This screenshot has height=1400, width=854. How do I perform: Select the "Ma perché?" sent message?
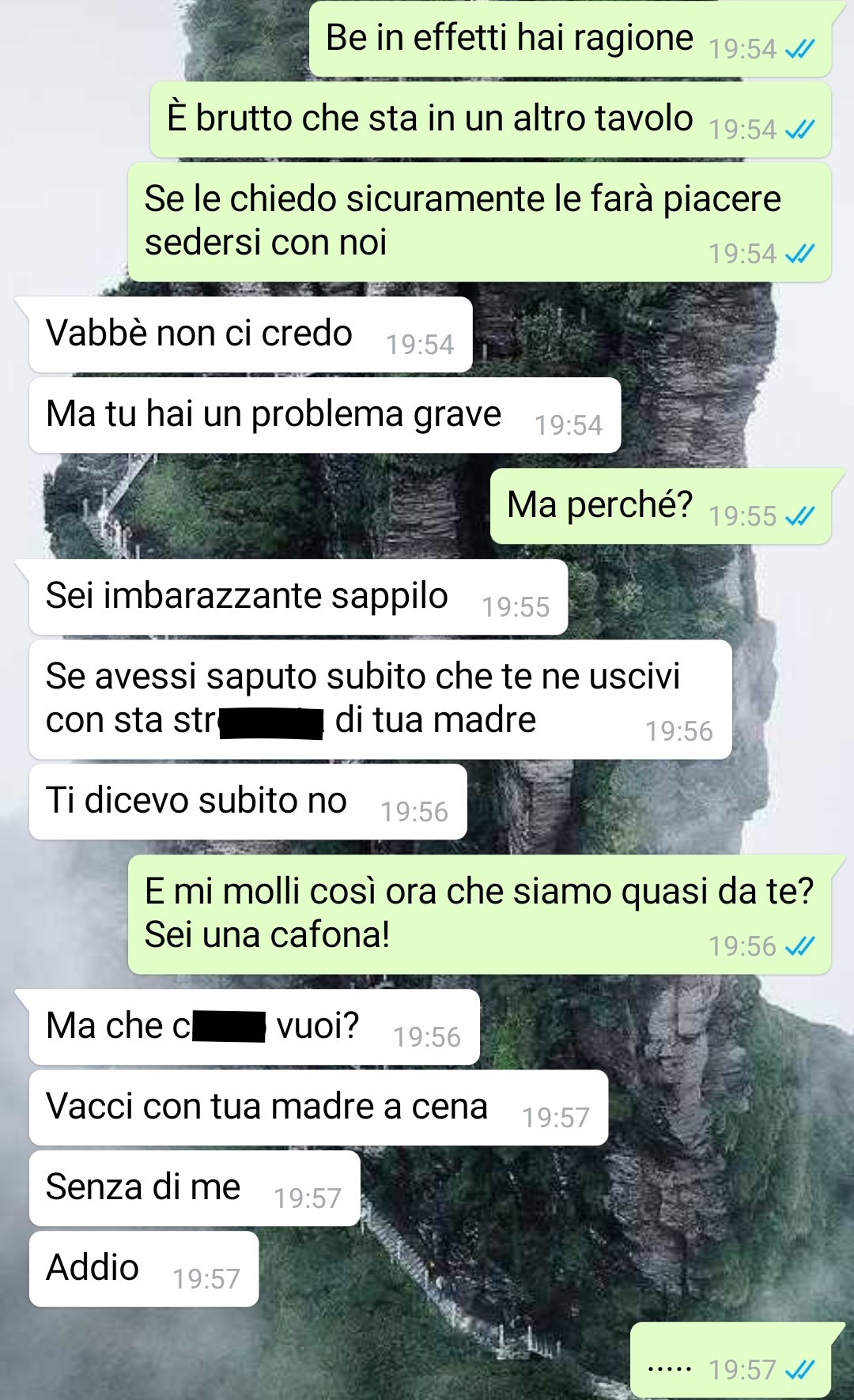click(x=660, y=506)
